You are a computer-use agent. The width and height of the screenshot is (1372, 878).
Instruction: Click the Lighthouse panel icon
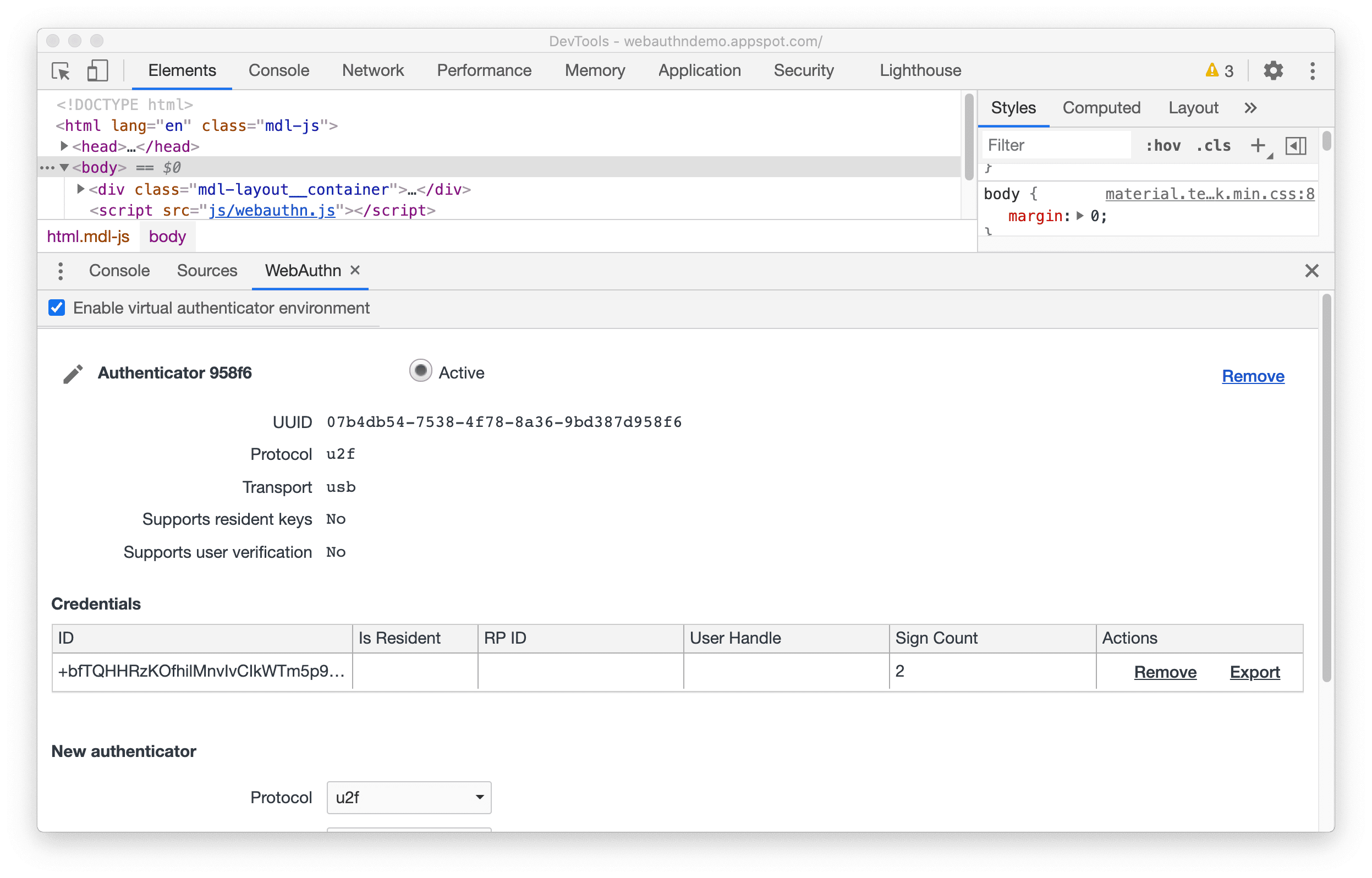(x=920, y=70)
